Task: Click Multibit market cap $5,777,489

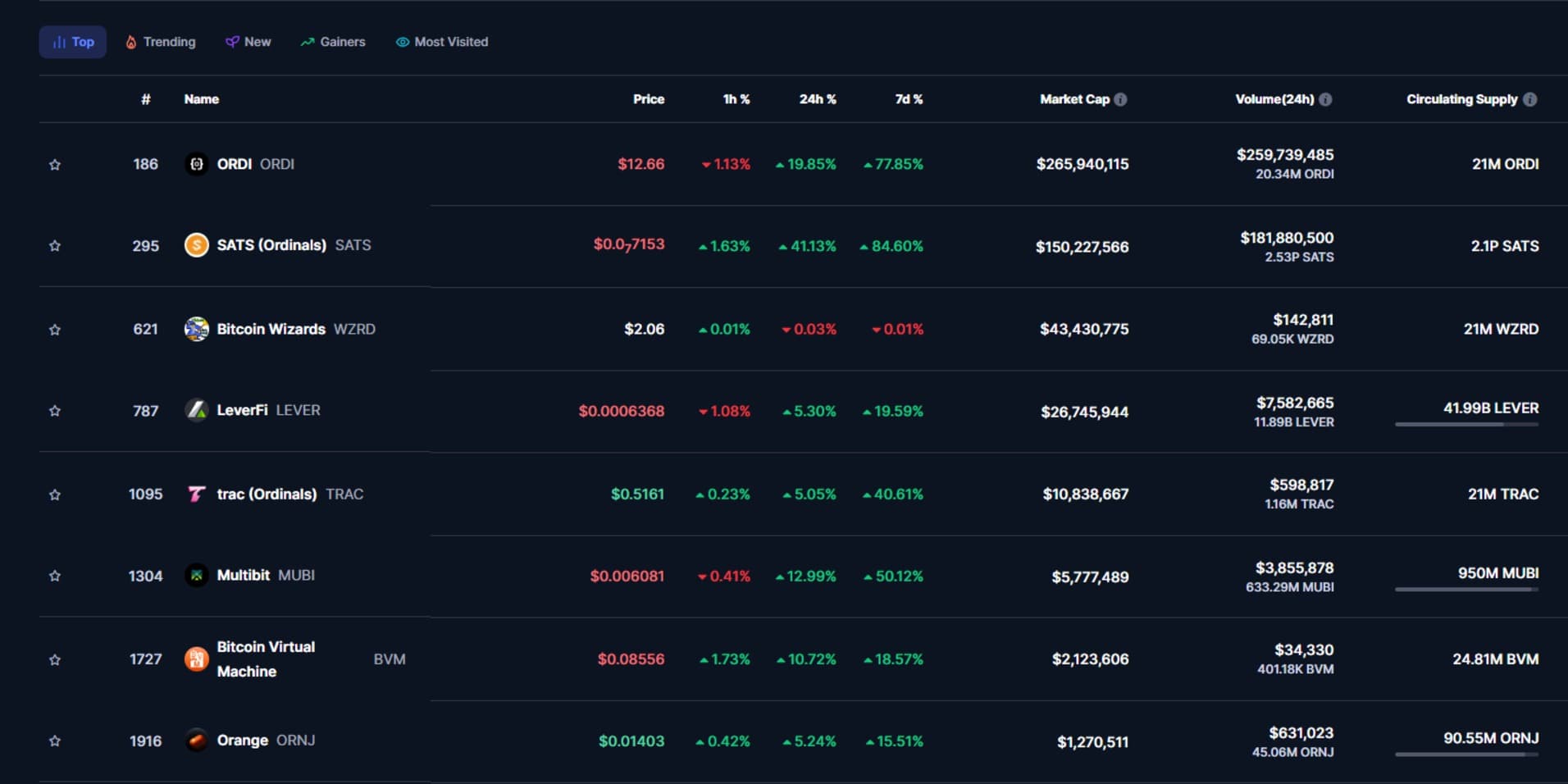Action: pos(1090,577)
